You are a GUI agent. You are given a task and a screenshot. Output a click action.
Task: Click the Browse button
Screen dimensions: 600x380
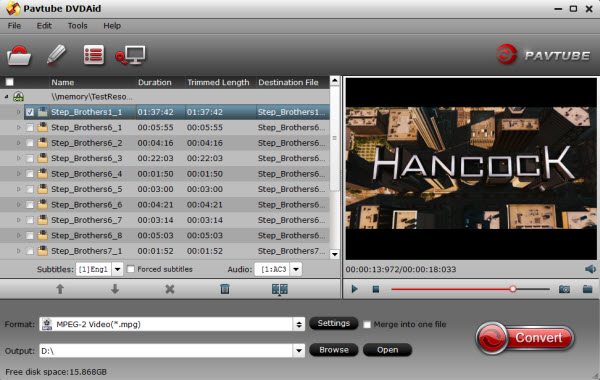334,350
